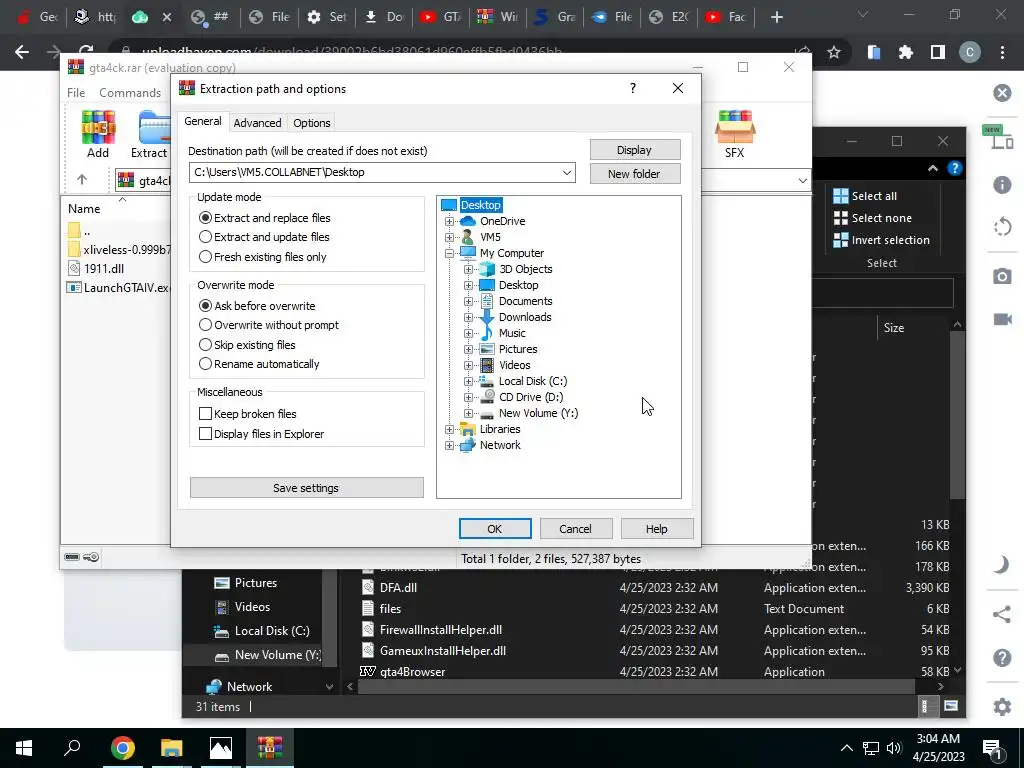Select the Network icon in dialog tree
This screenshot has width=1024, height=768.
coord(468,445)
